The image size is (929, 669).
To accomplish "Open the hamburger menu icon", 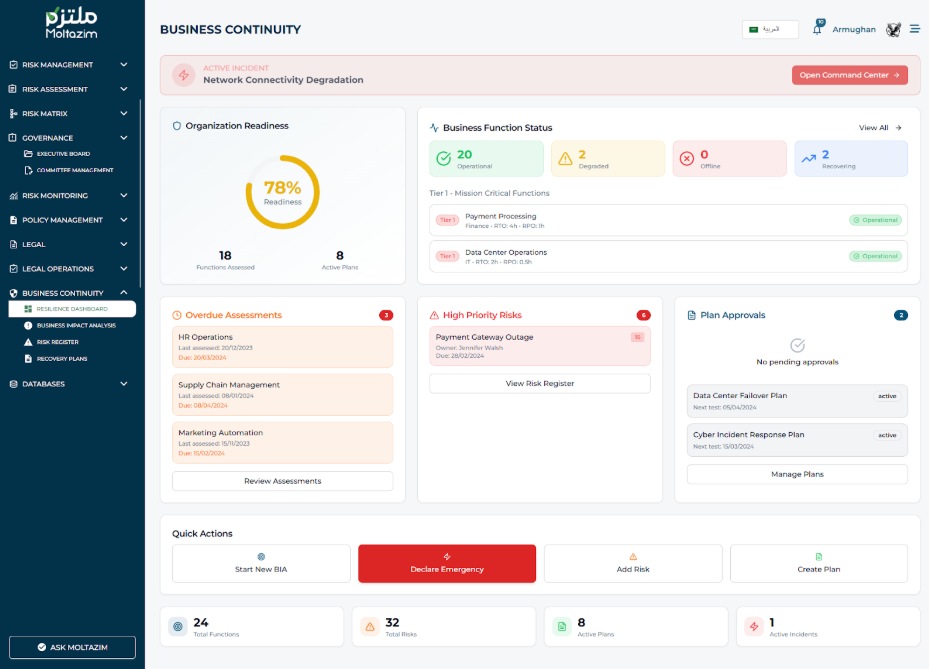I will click(x=914, y=29).
